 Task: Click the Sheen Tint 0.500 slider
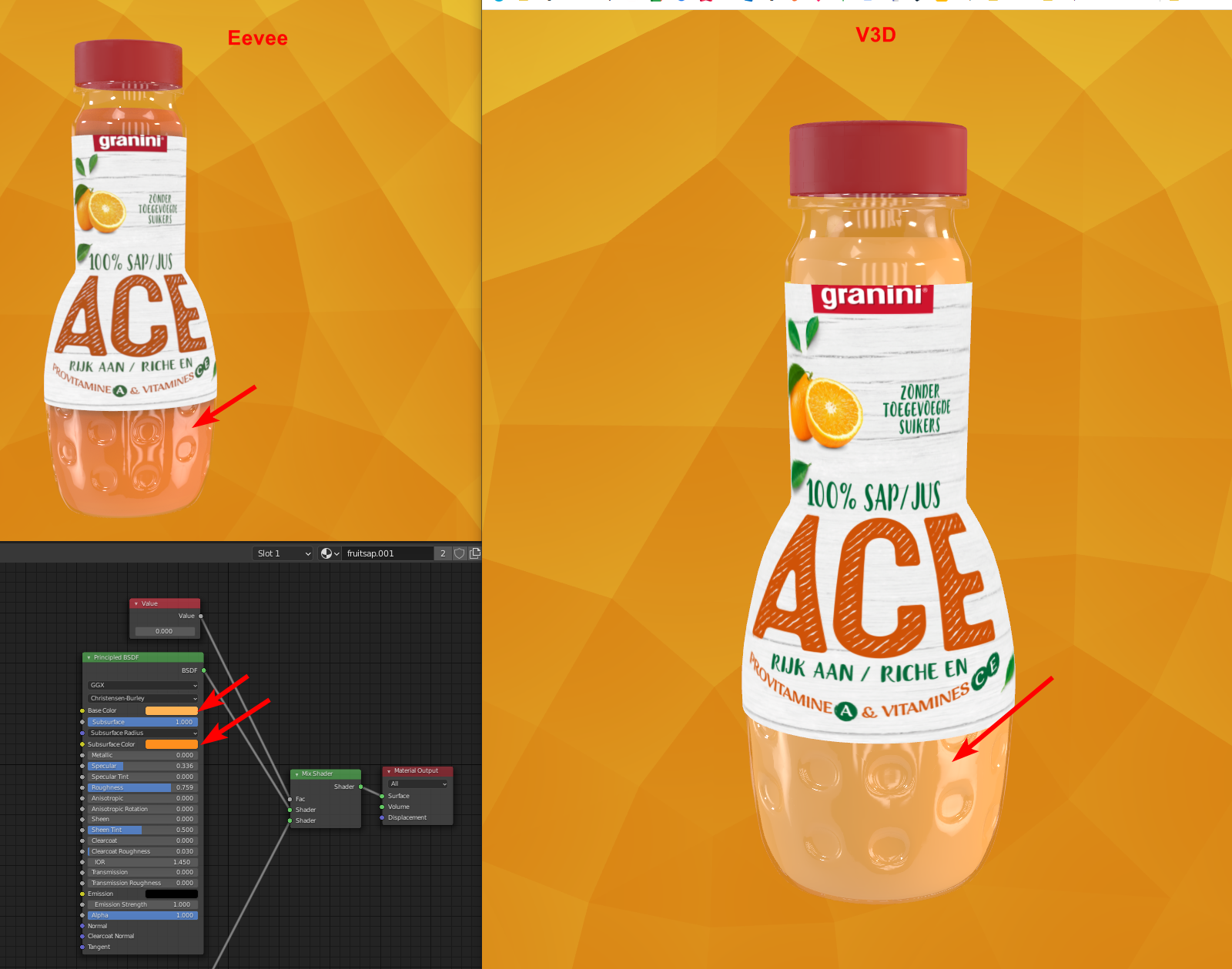coord(143,830)
